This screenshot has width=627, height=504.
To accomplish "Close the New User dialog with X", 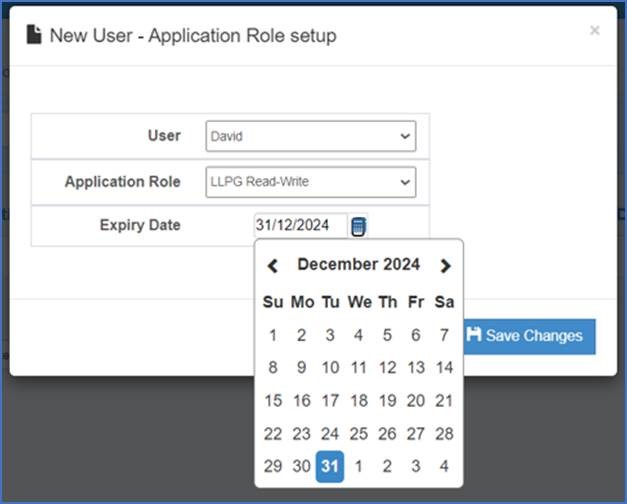I will coord(594,30).
